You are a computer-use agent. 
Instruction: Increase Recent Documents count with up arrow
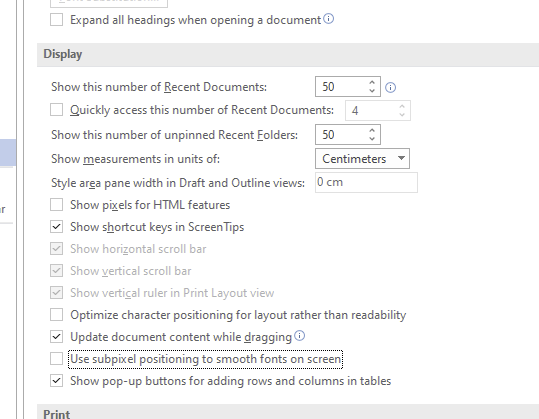[x=372, y=83]
